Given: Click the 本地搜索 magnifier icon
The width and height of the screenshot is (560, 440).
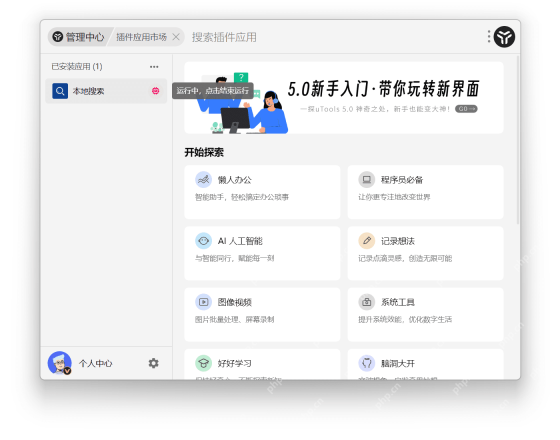Looking at the screenshot, I should point(60,91).
